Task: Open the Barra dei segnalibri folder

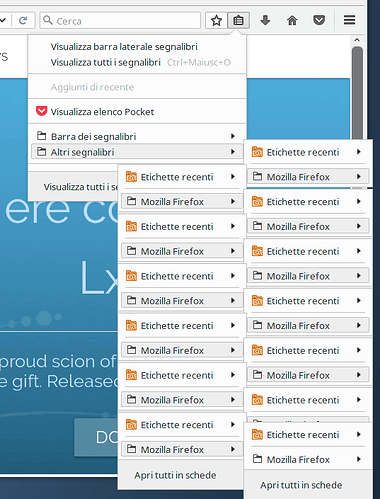Action: coord(137,136)
